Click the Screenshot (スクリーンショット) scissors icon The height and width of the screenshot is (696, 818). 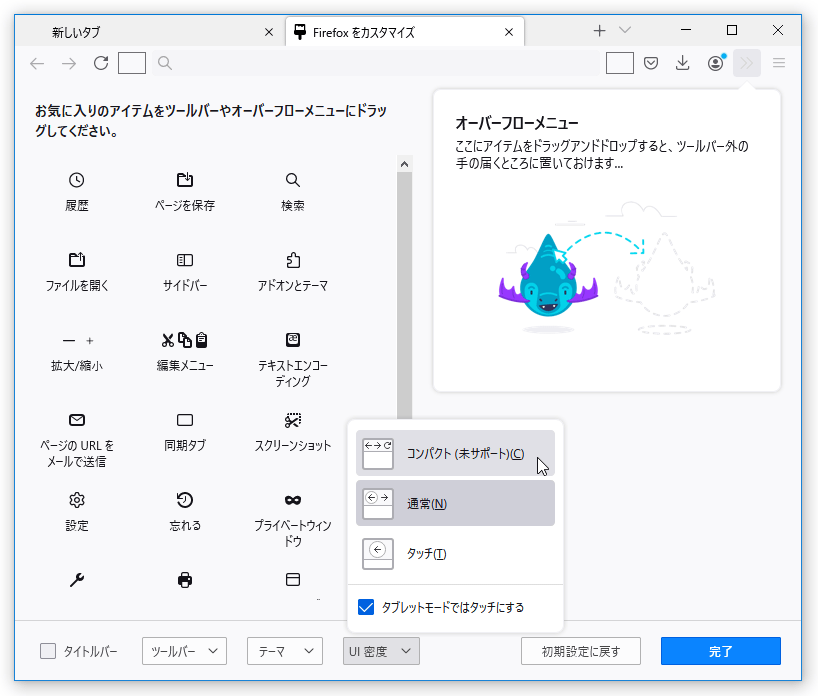pyautogui.click(x=293, y=420)
